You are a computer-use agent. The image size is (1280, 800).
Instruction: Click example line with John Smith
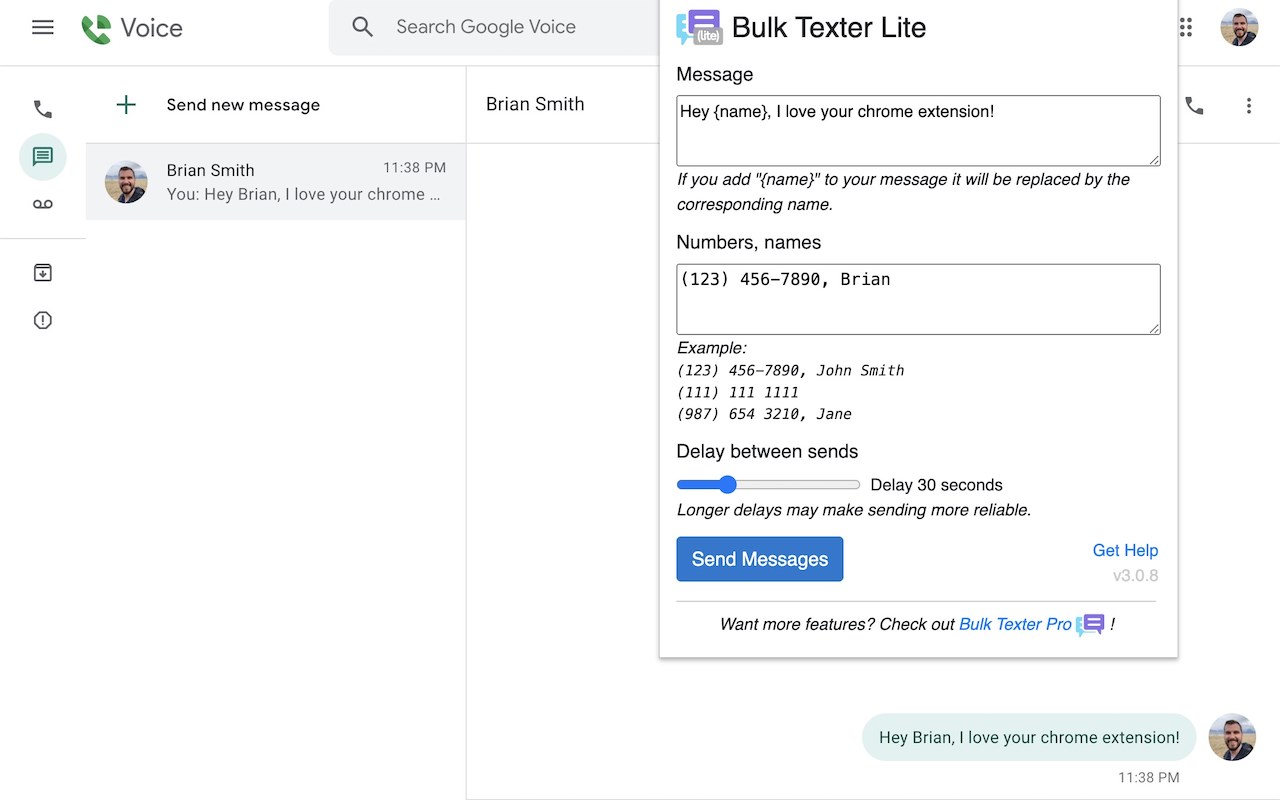pos(791,370)
